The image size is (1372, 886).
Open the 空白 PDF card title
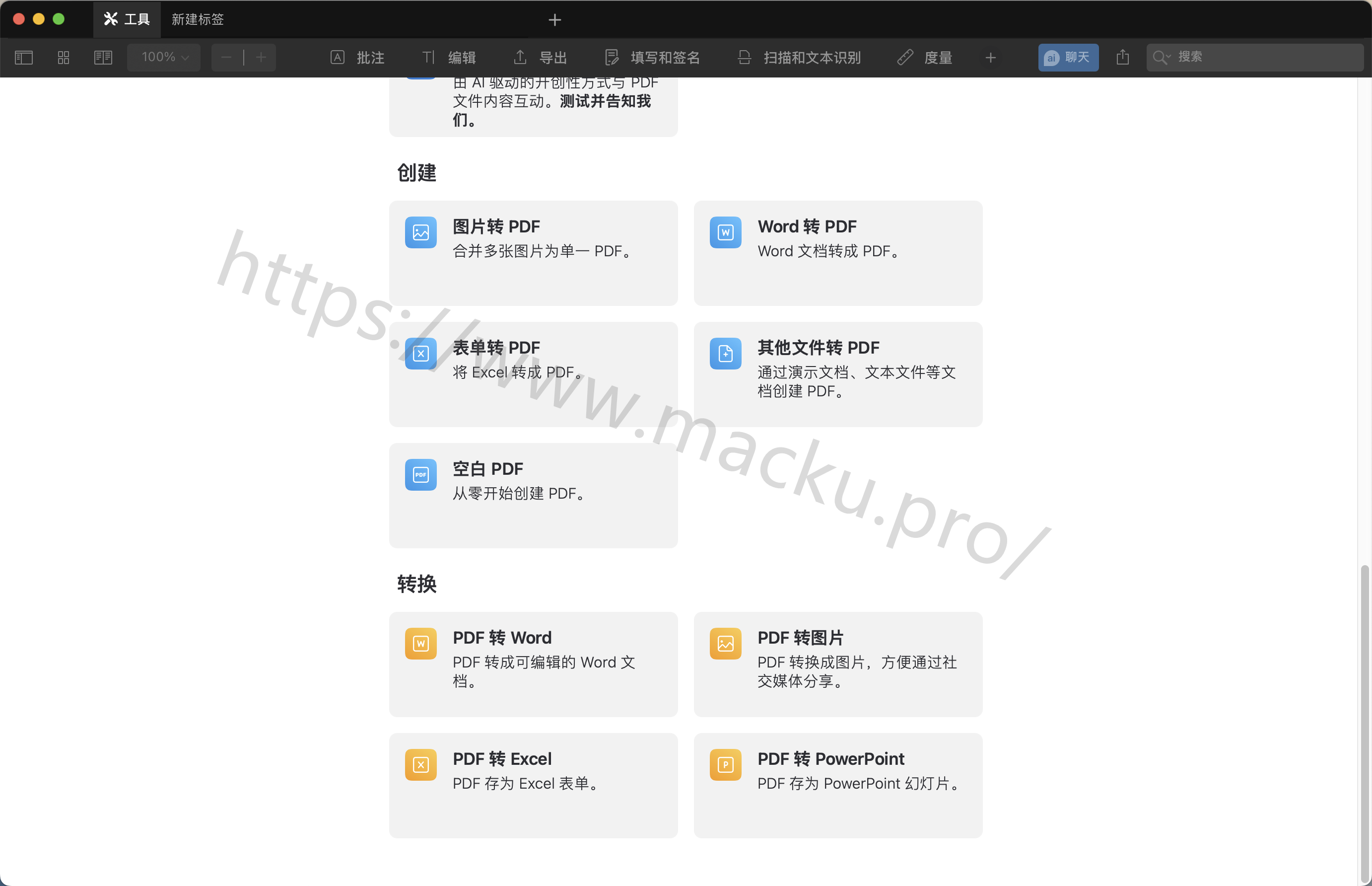pos(487,468)
